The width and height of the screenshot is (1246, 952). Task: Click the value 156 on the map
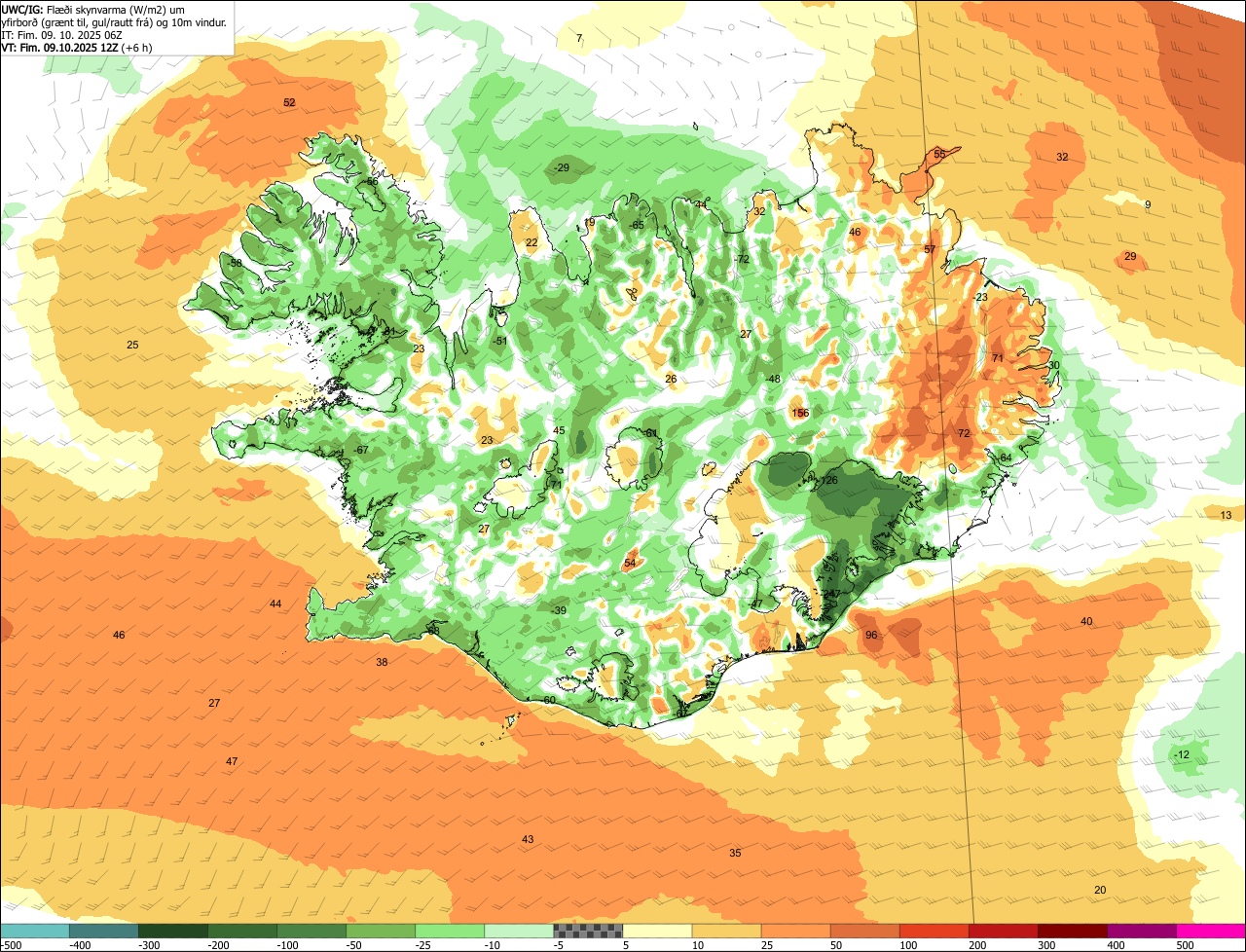[x=800, y=414]
